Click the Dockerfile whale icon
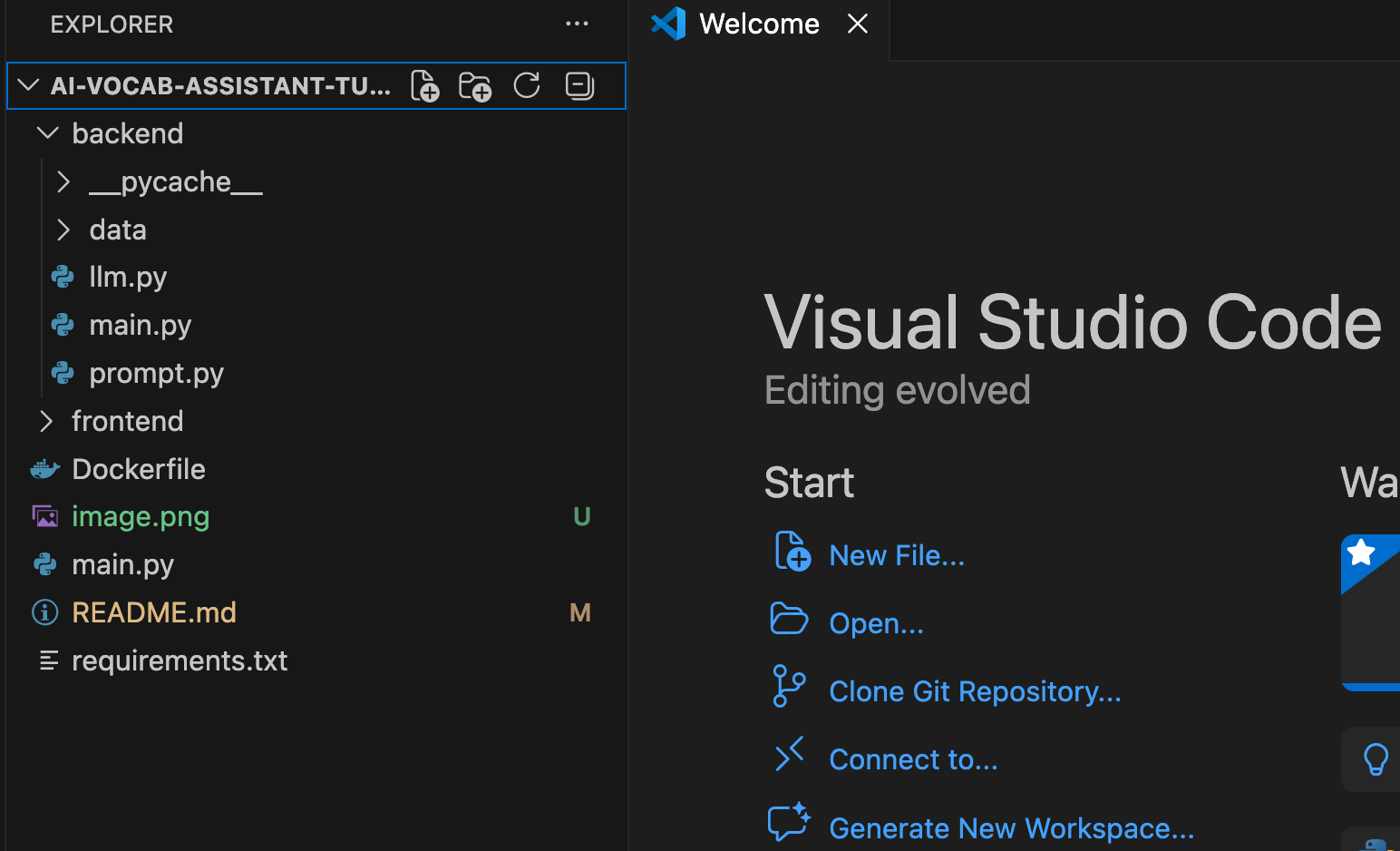Image resolution: width=1400 pixels, height=851 pixels. [x=45, y=469]
